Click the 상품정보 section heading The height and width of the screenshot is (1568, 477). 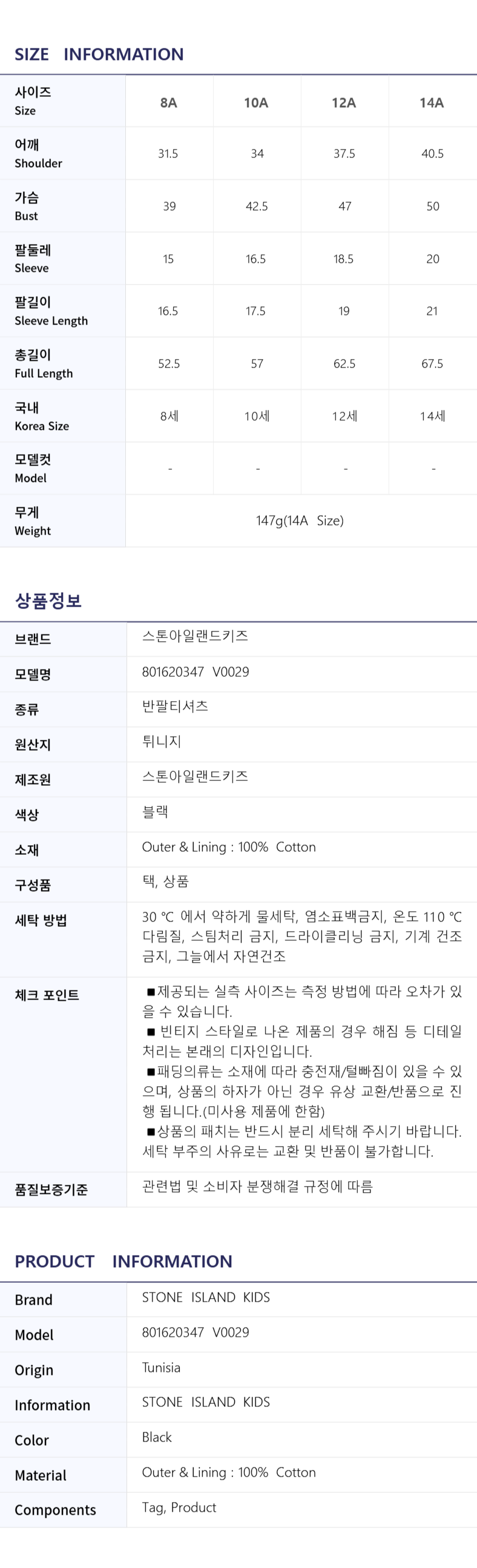(48, 601)
